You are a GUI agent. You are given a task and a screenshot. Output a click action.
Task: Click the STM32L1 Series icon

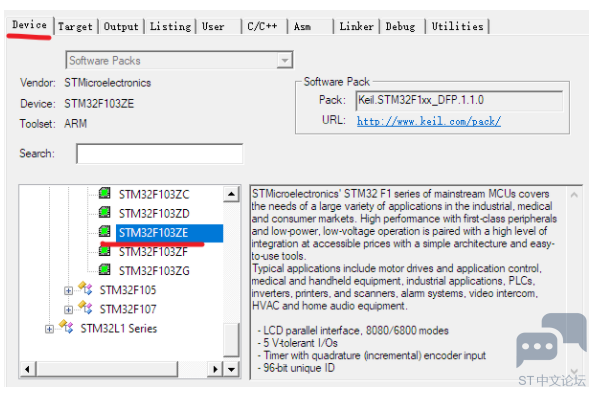pyautogui.click(x=66, y=327)
